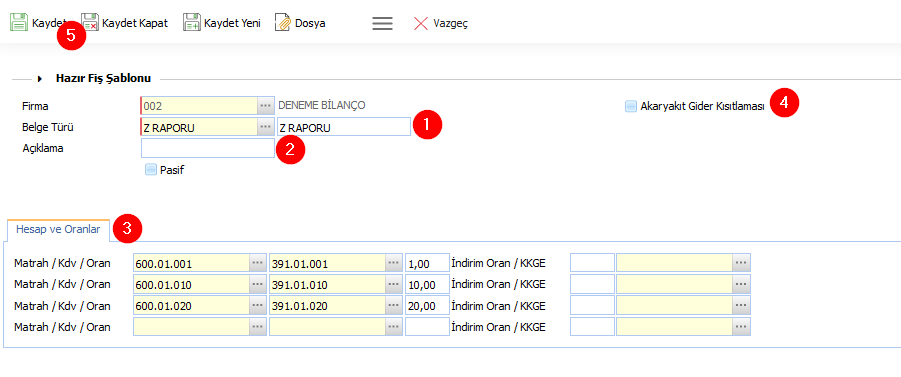Click the 10,00 rate field
The width and height of the screenshot is (901, 377).
pyautogui.click(x=427, y=284)
